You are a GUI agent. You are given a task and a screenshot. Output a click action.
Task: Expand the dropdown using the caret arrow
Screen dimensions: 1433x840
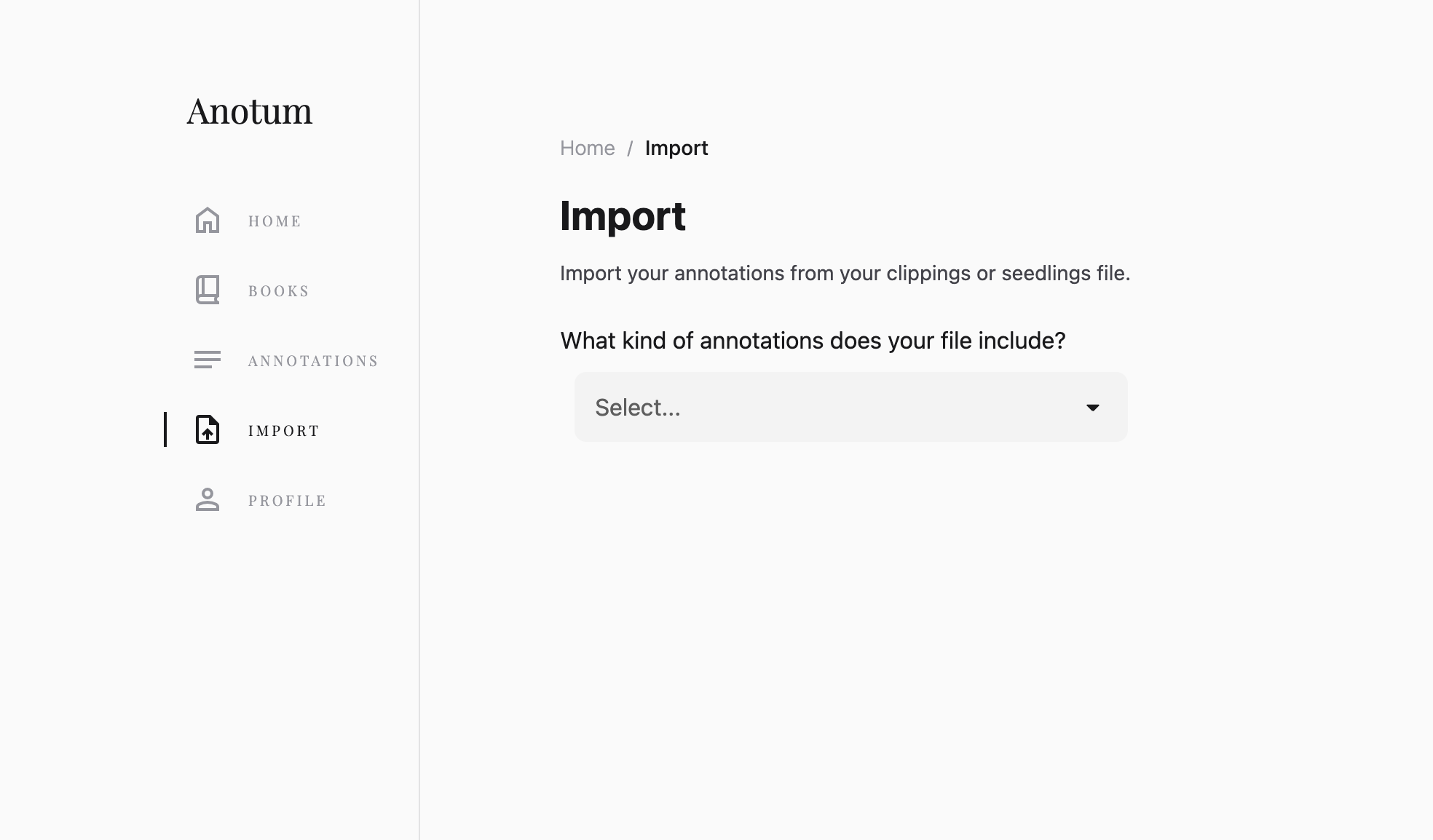[x=1092, y=408]
